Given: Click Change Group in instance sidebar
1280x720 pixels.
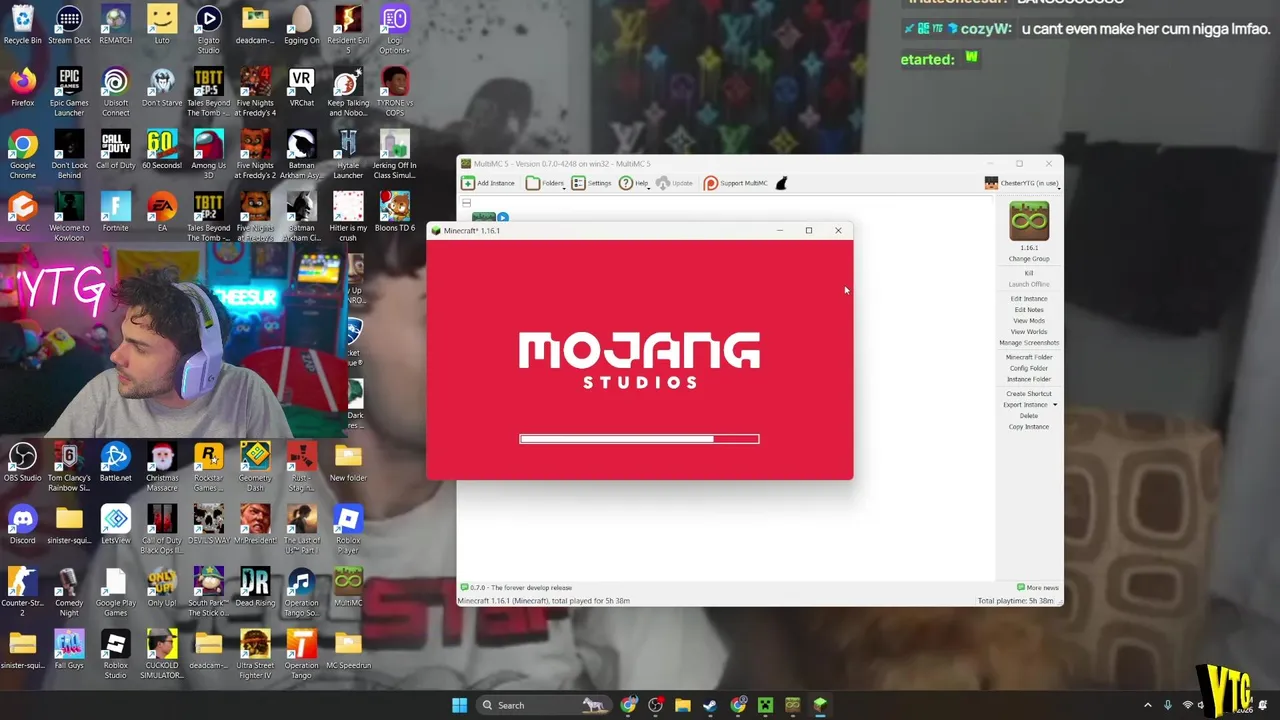Looking at the screenshot, I should pos(1029,259).
